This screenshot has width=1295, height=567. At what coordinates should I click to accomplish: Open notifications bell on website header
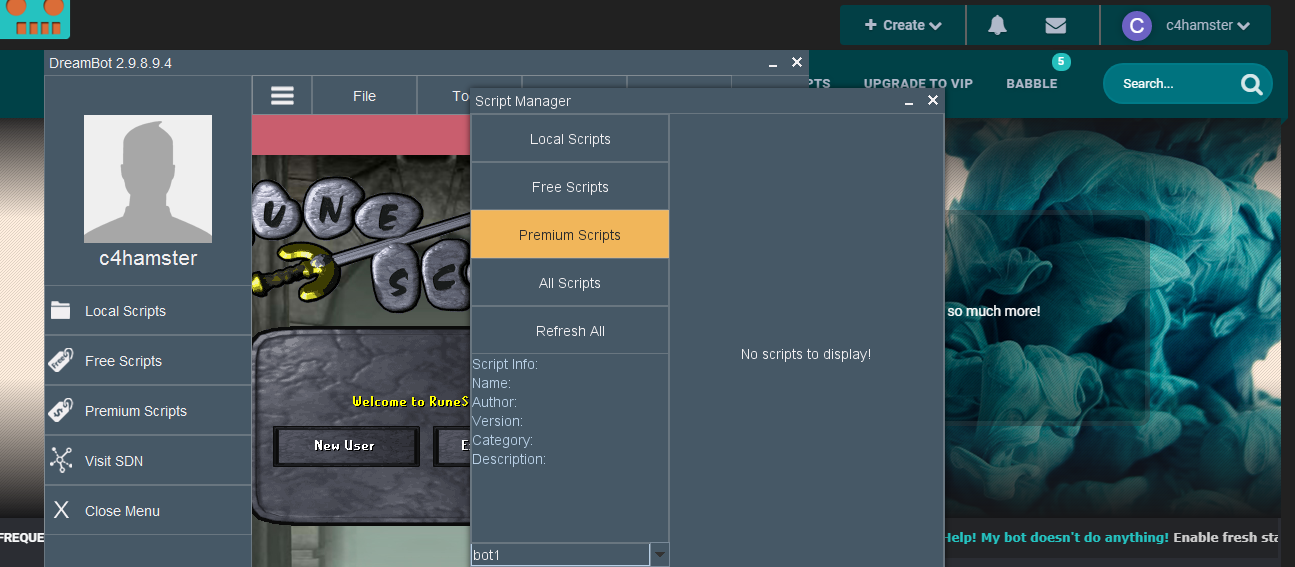coord(997,25)
